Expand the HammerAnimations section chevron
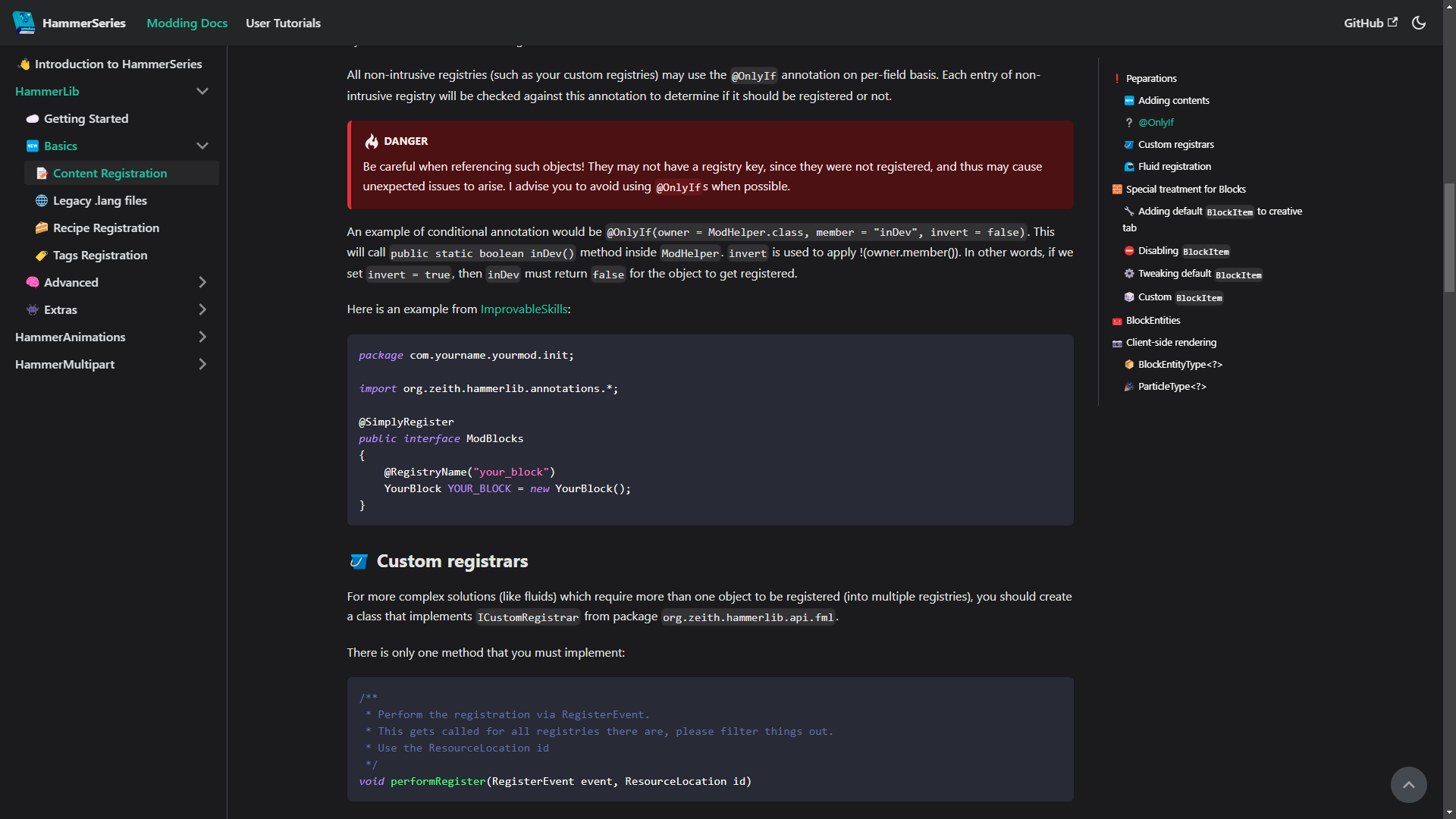 click(202, 337)
